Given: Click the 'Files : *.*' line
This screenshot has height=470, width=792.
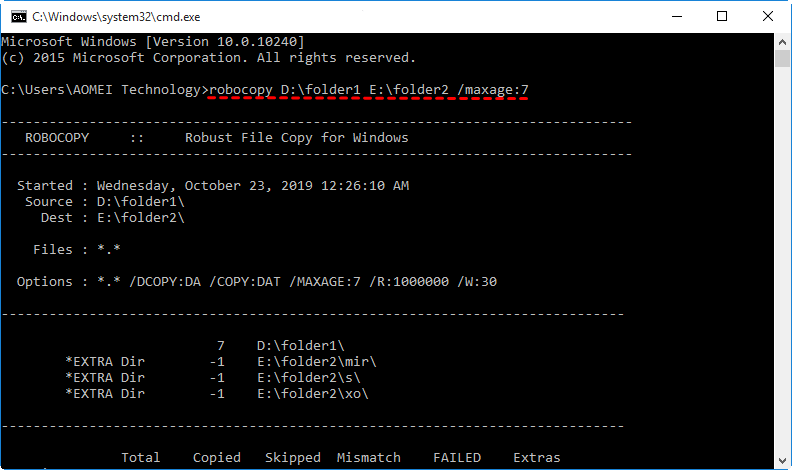Looking at the screenshot, I should (x=77, y=249).
